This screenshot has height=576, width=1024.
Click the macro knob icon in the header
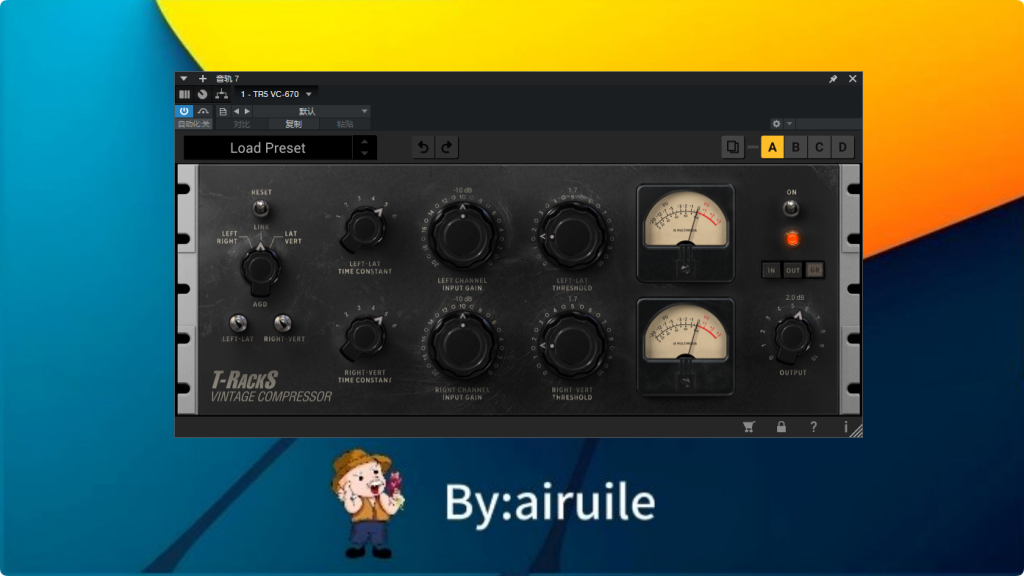point(202,94)
